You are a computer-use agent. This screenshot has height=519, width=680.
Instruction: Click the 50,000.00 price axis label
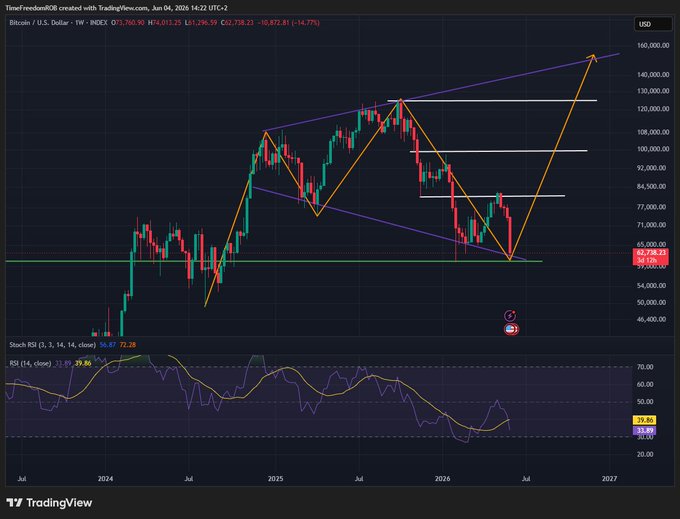click(x=651, y=302)
